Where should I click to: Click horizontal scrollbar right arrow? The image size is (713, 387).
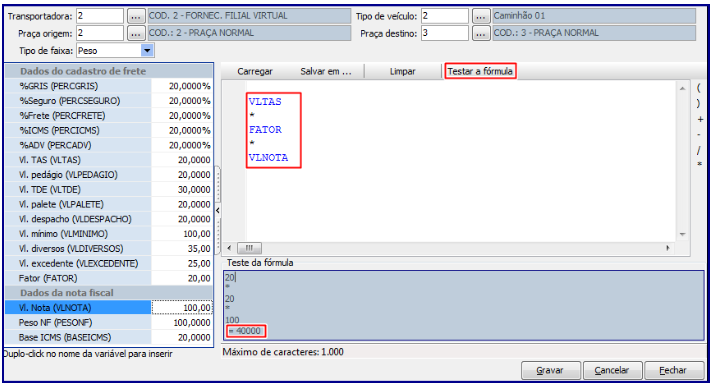click(668, 248)
